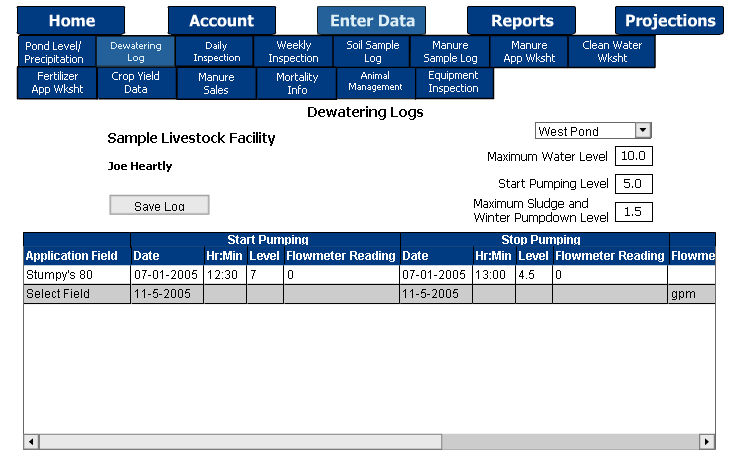Edit Maximum Sludge and Winter Pumpdown Level field
749x458 pixels.
click(x=633, y=212)
